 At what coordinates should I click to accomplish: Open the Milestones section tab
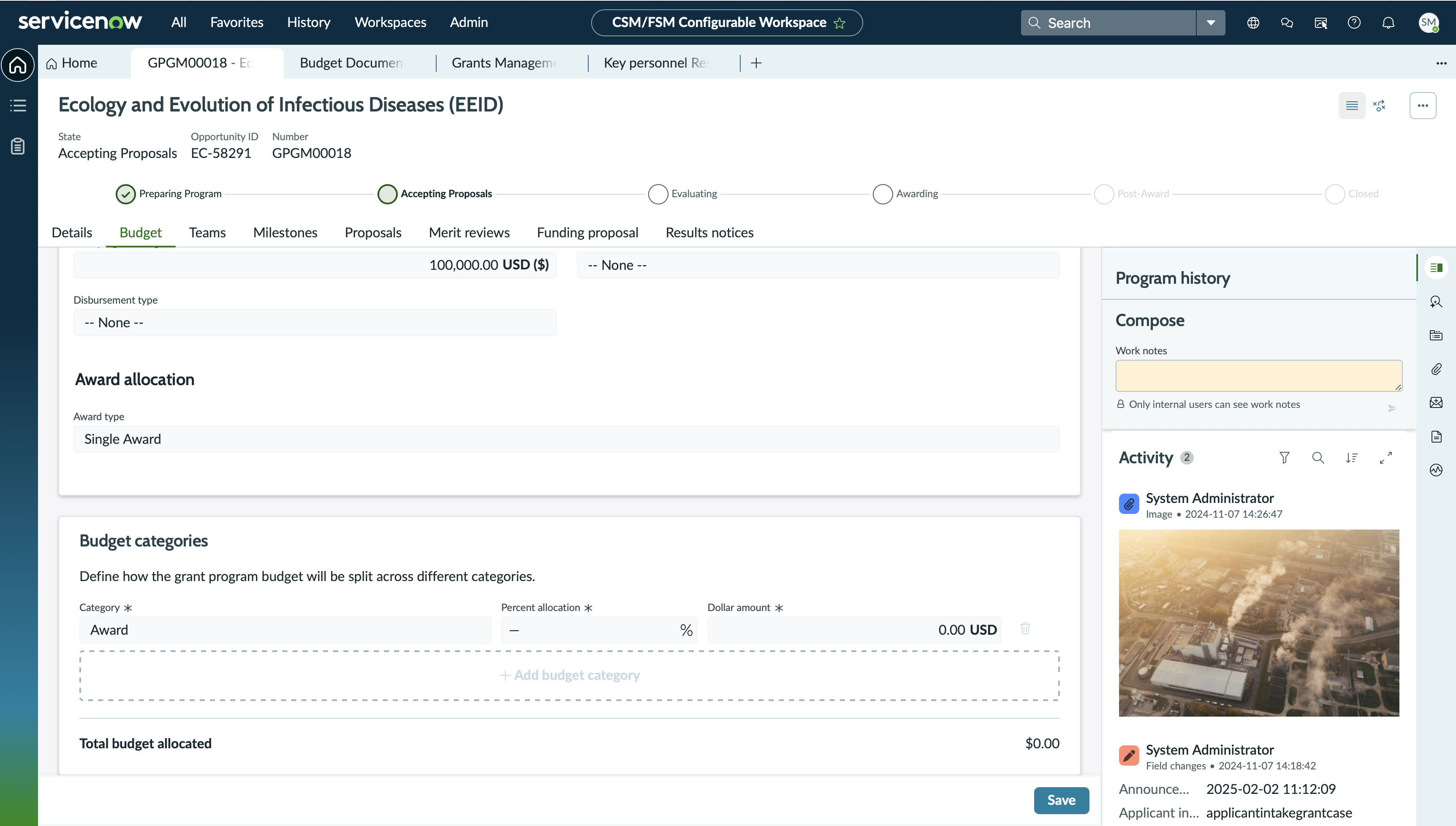coord(285,233)
